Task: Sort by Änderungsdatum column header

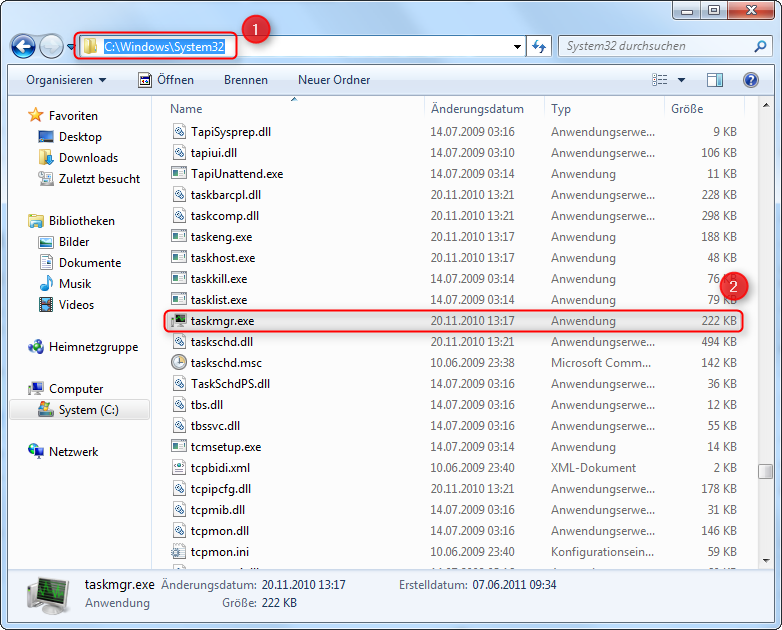Action: pyautogui.click(x=477, y=109)
